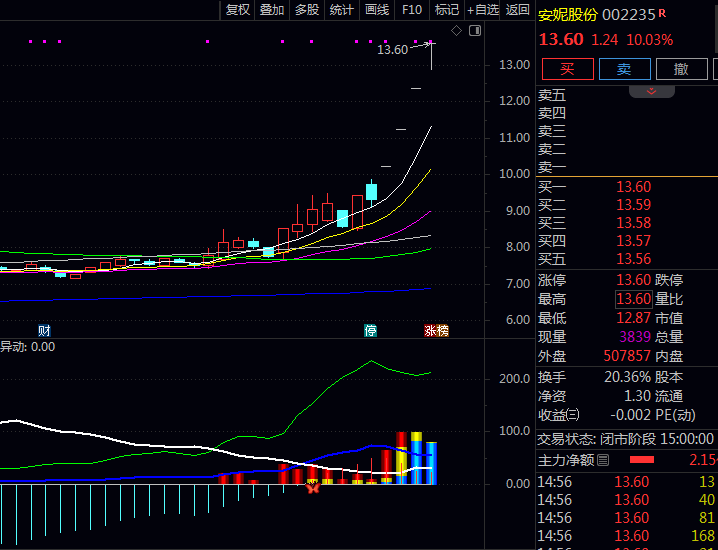Click the red butterfly signal icon
Viewport: 718px width, 550px height.
[x=312, y=486]
